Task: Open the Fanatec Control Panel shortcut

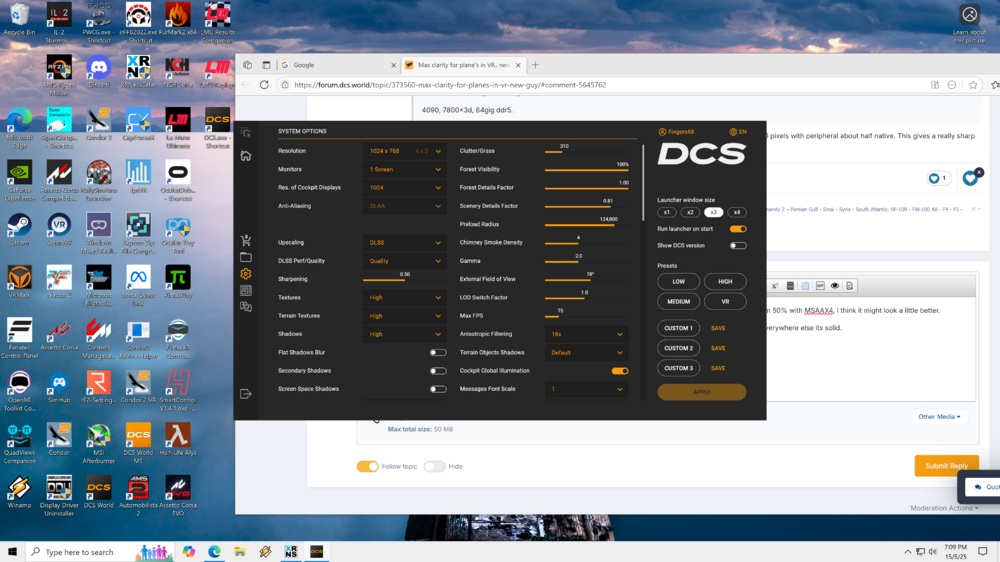Action: click(19, 338)
